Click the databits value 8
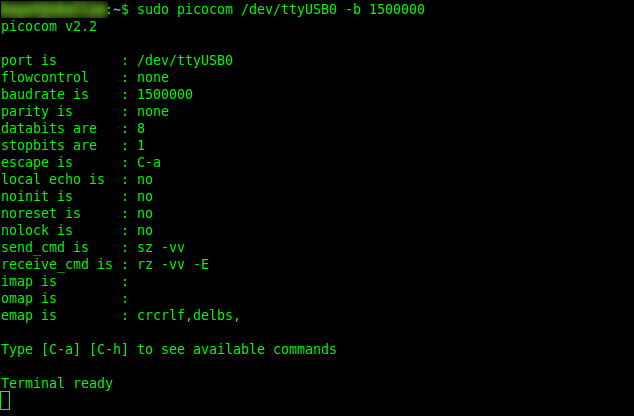Screen dimensions: 634x416 click(x=141, y=128)
